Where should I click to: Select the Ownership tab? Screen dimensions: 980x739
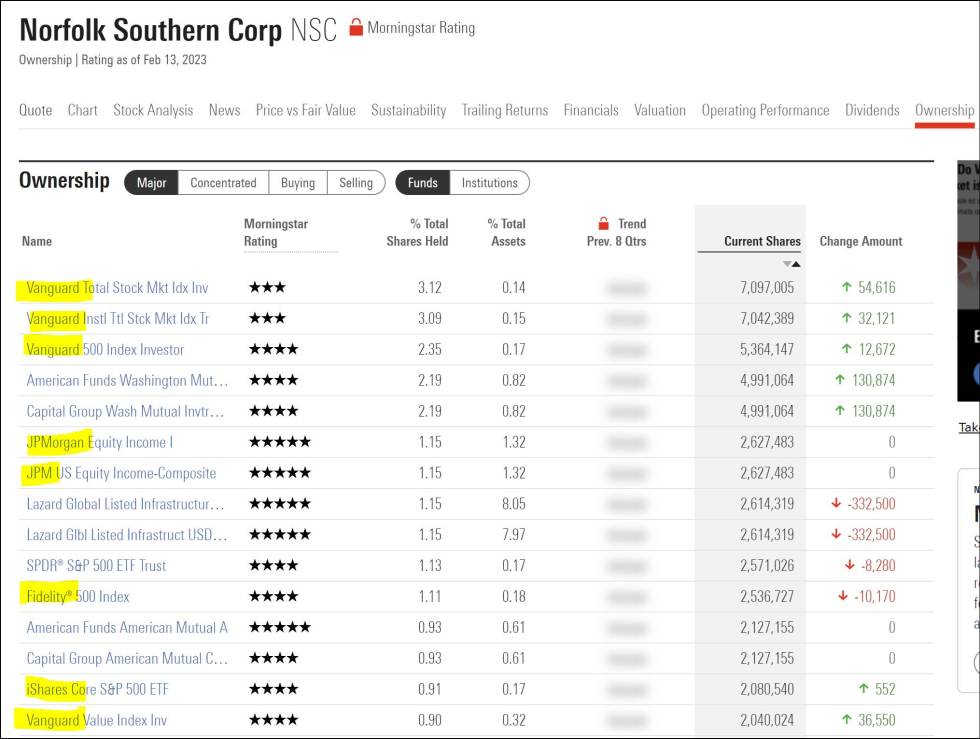(944, 110)
